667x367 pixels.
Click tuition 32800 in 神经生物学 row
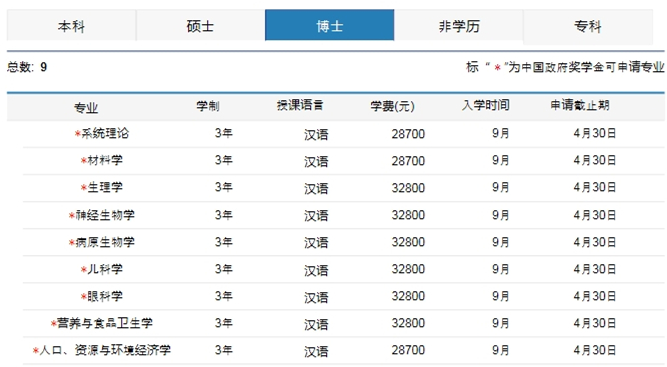point(408,215)
